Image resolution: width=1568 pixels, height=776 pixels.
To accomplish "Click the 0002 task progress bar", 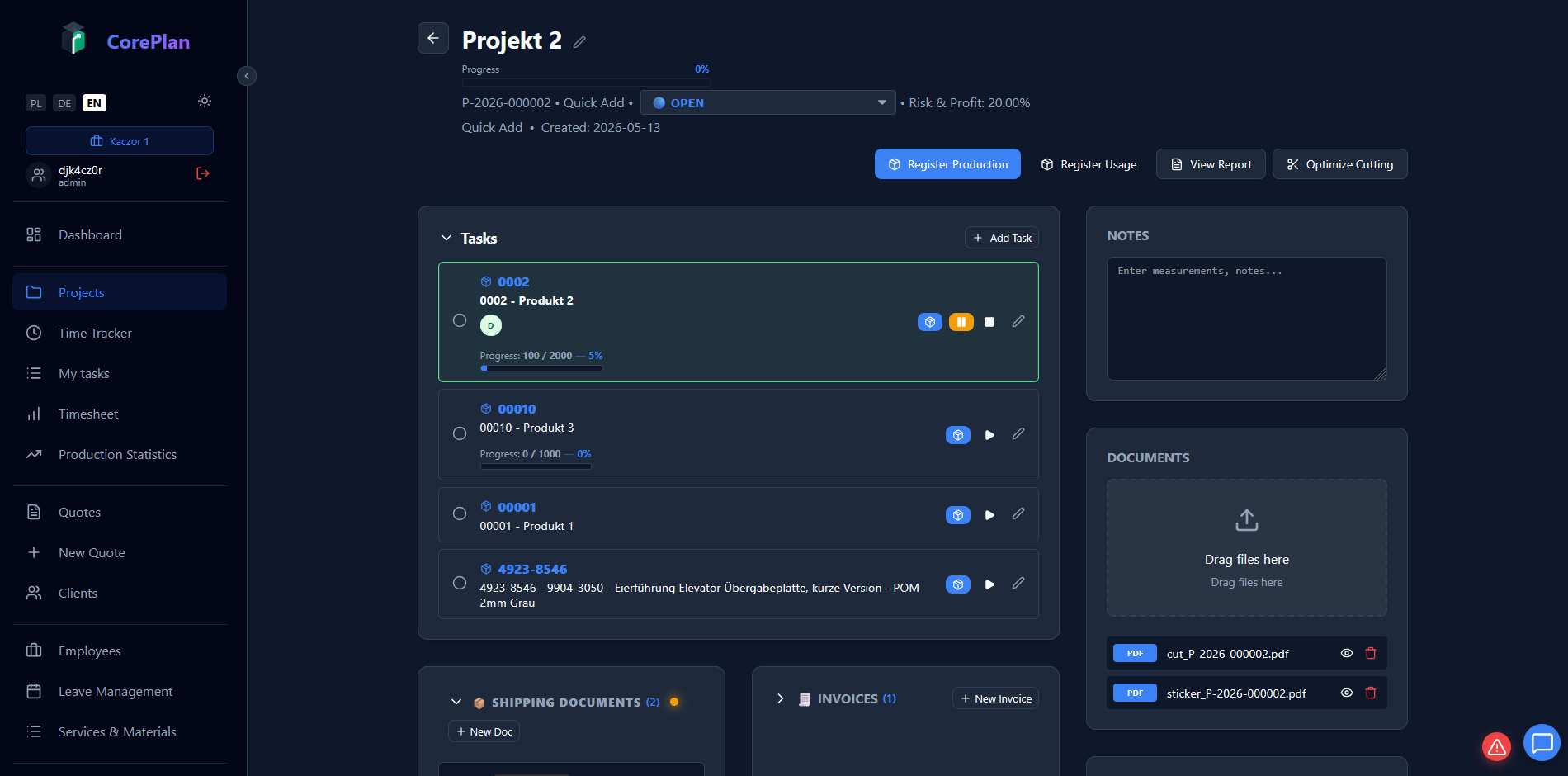I will click(541, 368).
